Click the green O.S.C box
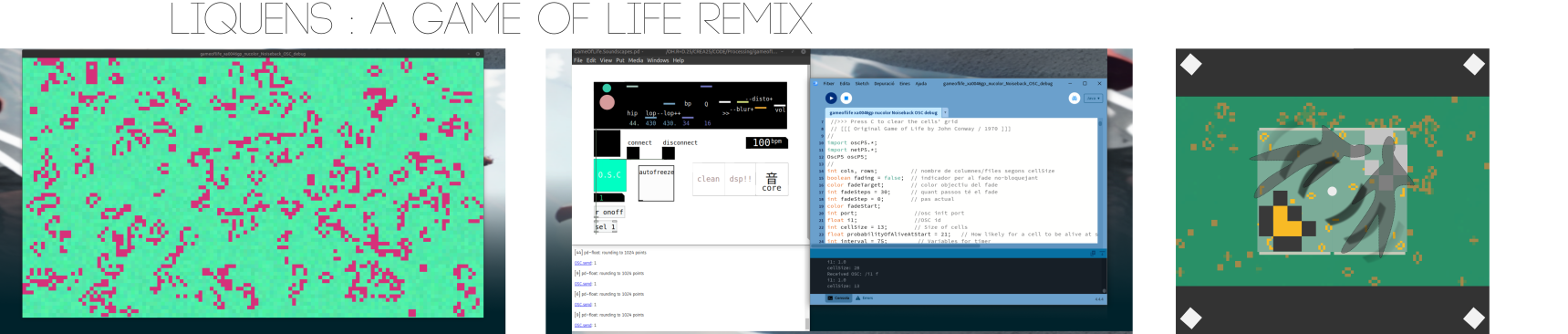 610,175
